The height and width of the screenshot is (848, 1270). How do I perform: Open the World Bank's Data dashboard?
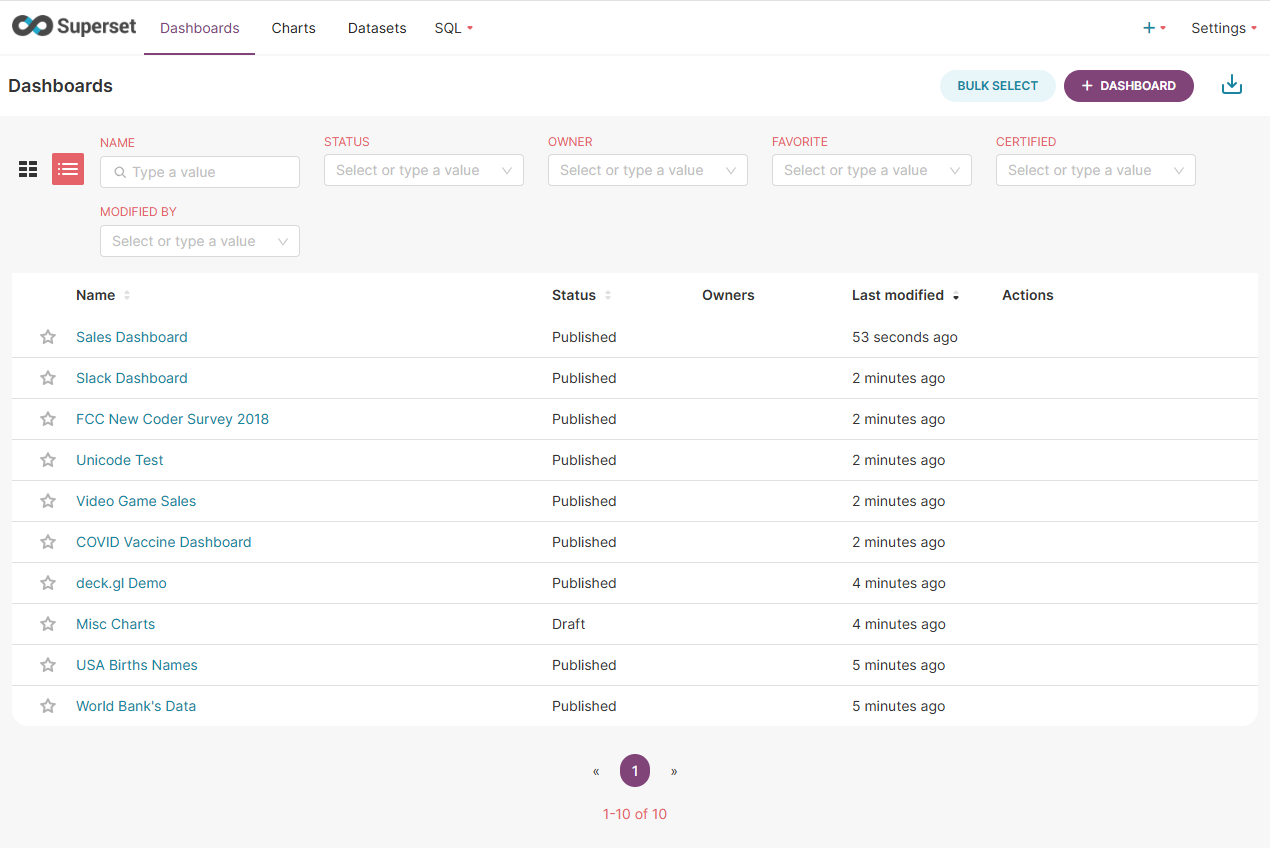tap(136, 706)
